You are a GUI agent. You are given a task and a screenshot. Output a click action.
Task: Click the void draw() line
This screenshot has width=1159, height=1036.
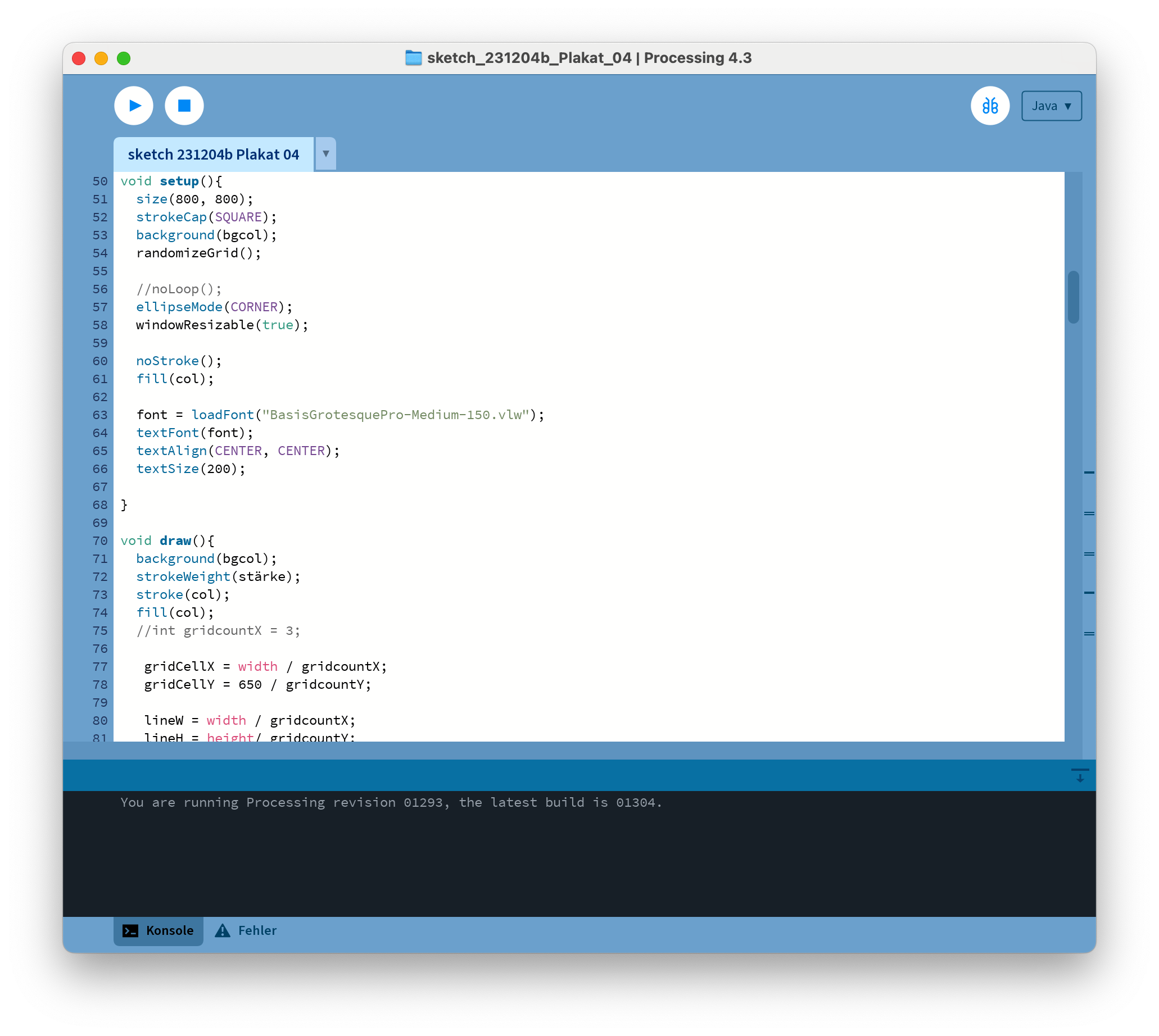coord(167,541)
